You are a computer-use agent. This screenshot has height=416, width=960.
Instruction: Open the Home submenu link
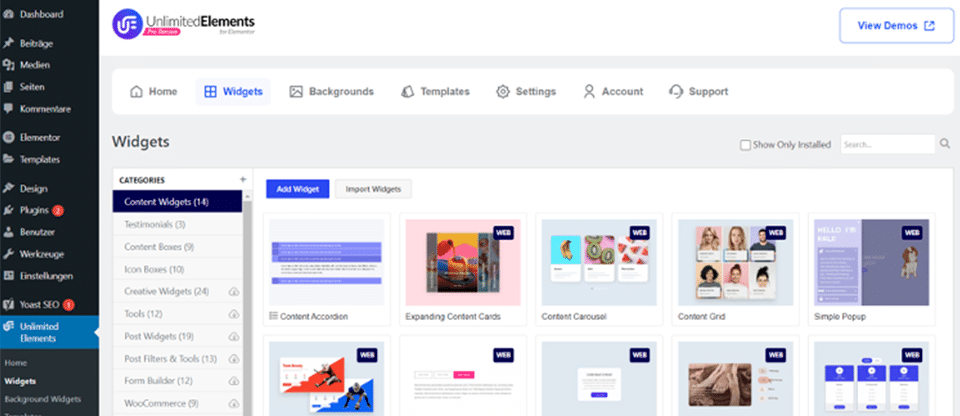15,363
